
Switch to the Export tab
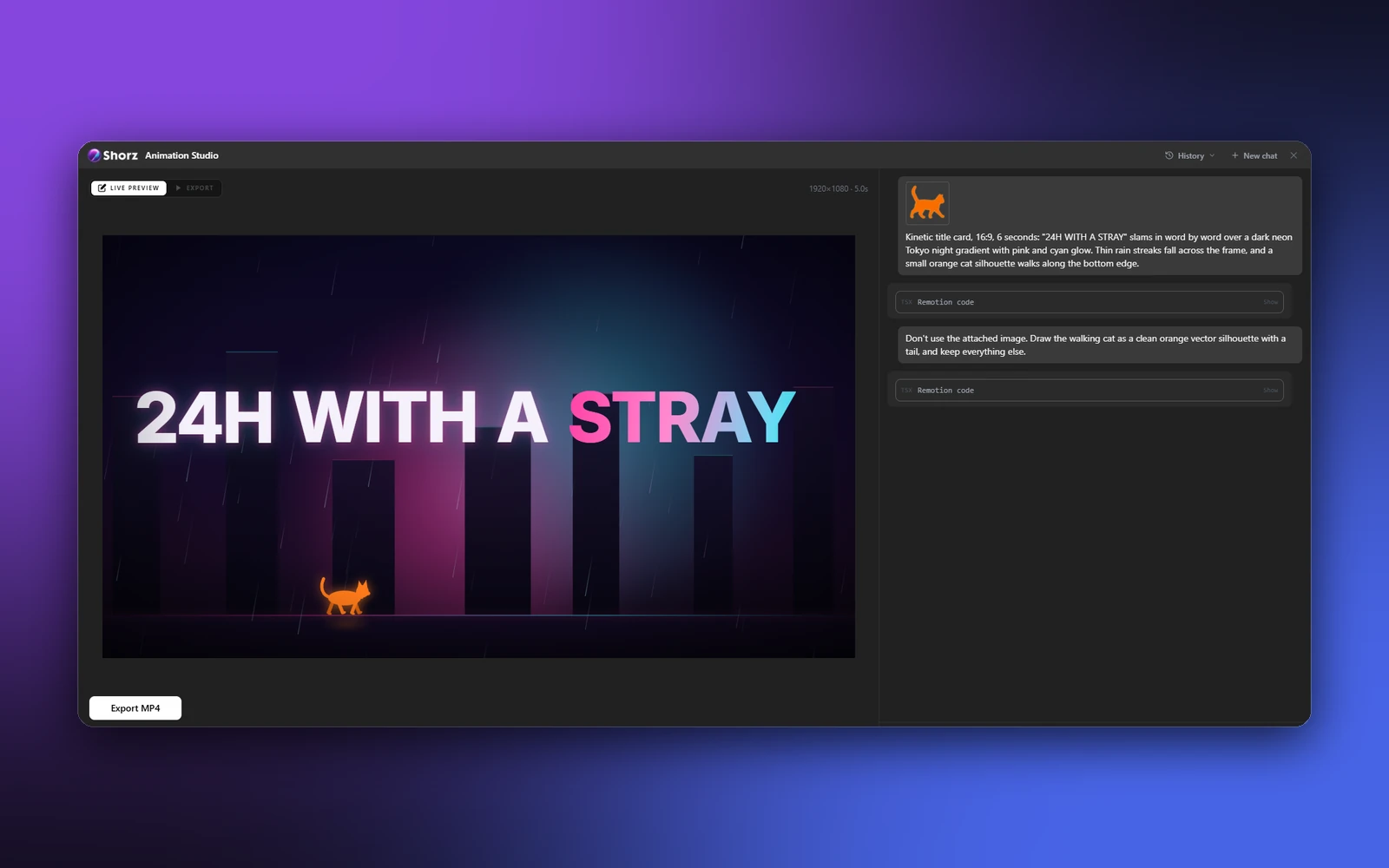(x=194, y=187)
